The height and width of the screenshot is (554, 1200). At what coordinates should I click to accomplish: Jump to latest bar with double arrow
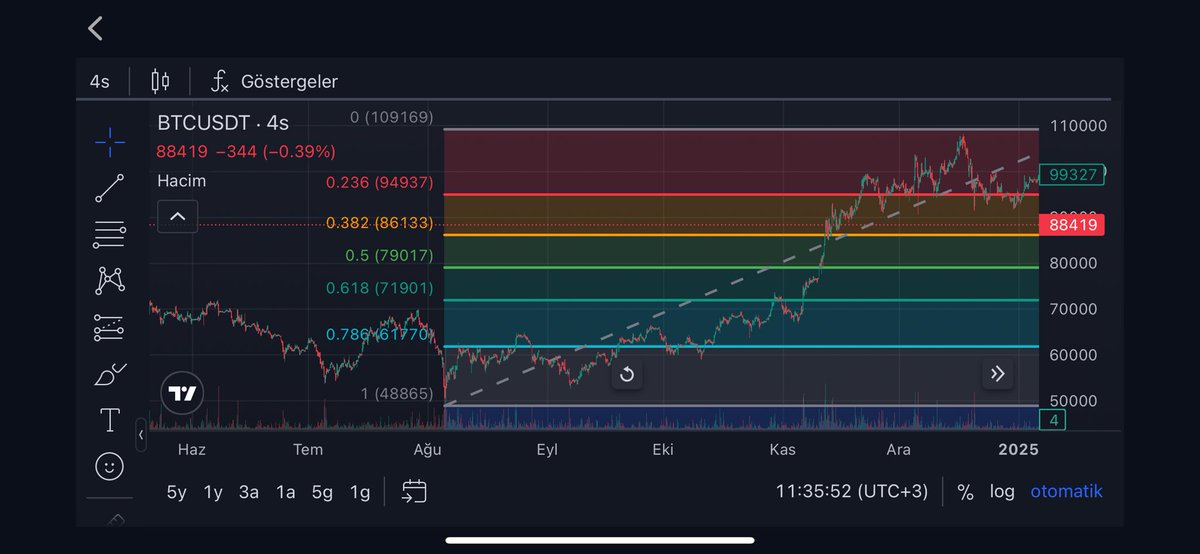[997, 375]
